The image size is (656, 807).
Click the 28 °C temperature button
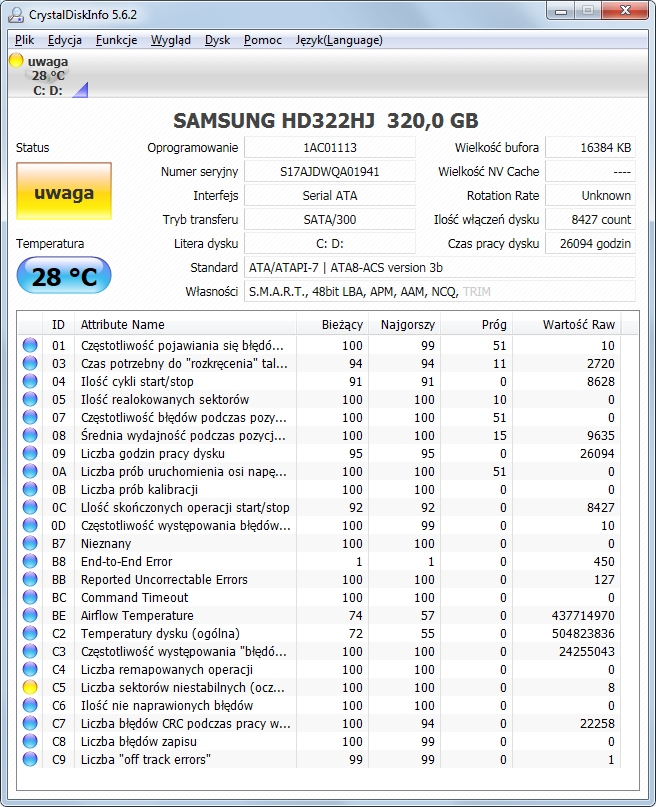pos(64,276)
